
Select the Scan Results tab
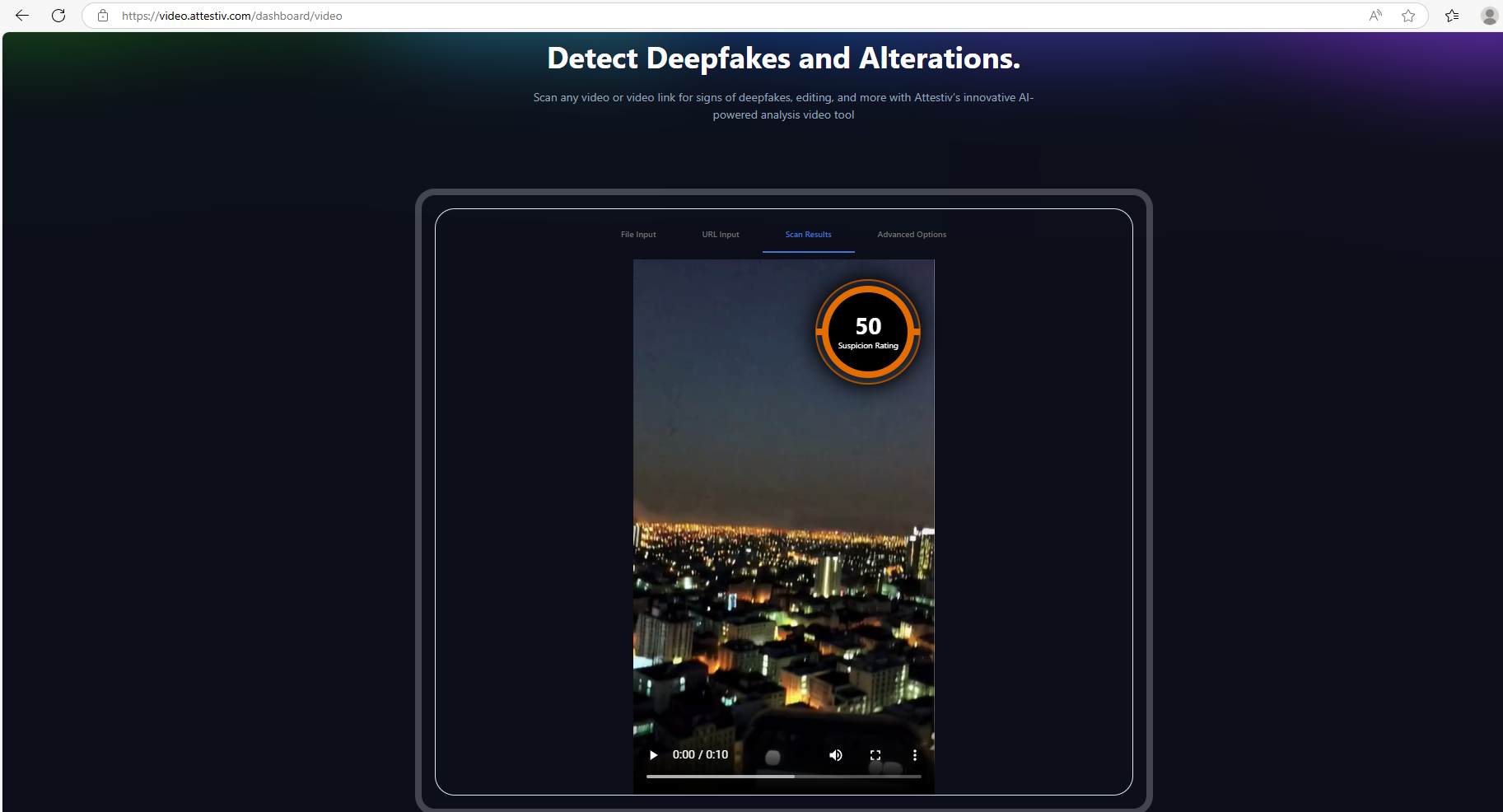pos(808,235)
